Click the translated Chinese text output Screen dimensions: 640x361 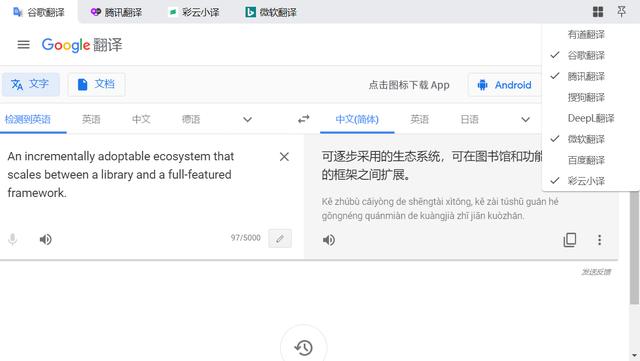[x=432, y=165]
